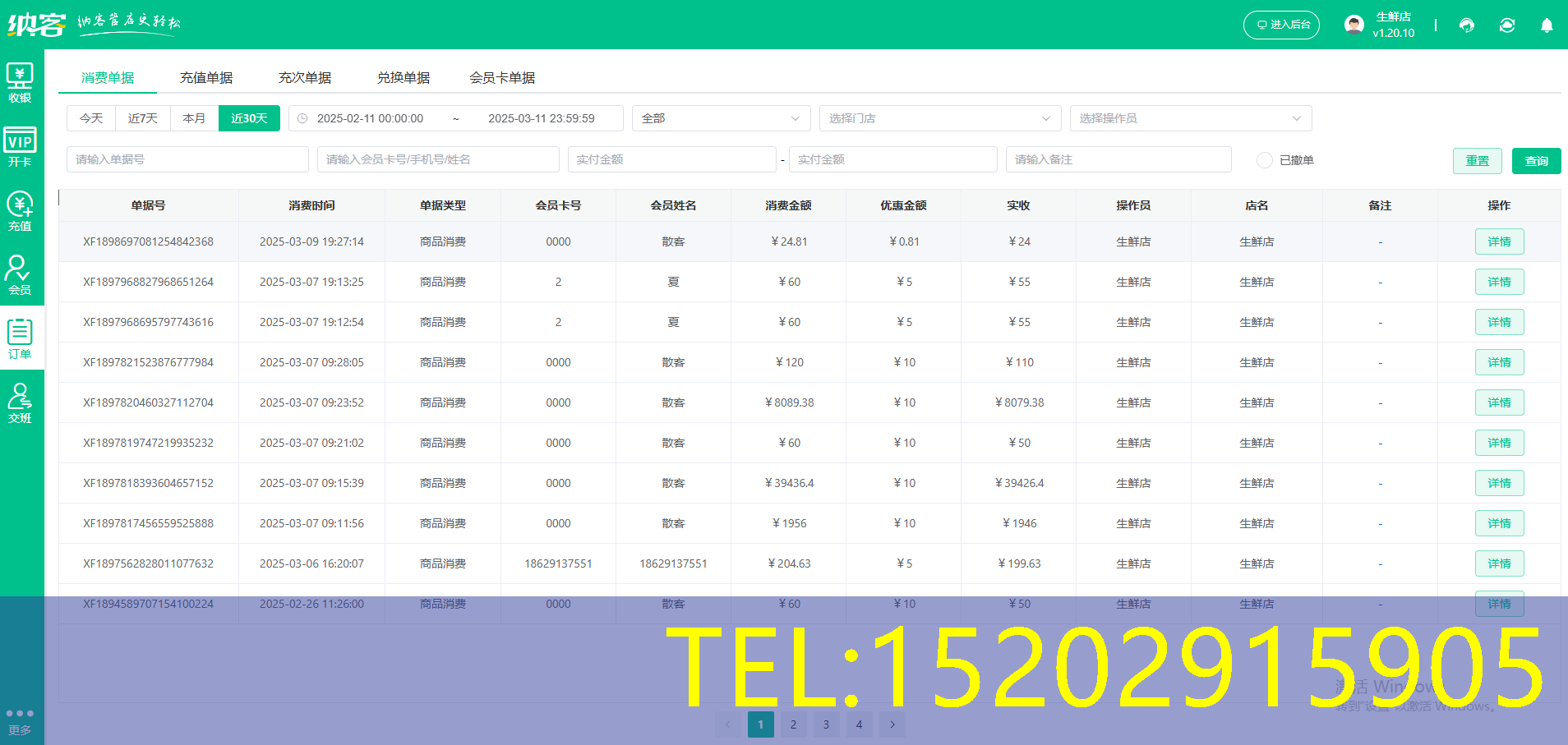
Task: Click the 优惠金额 column header
Action: pos(904,205)
